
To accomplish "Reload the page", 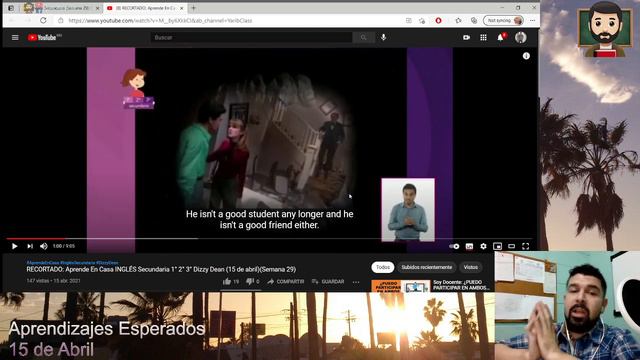I will [x=43, y=20].
